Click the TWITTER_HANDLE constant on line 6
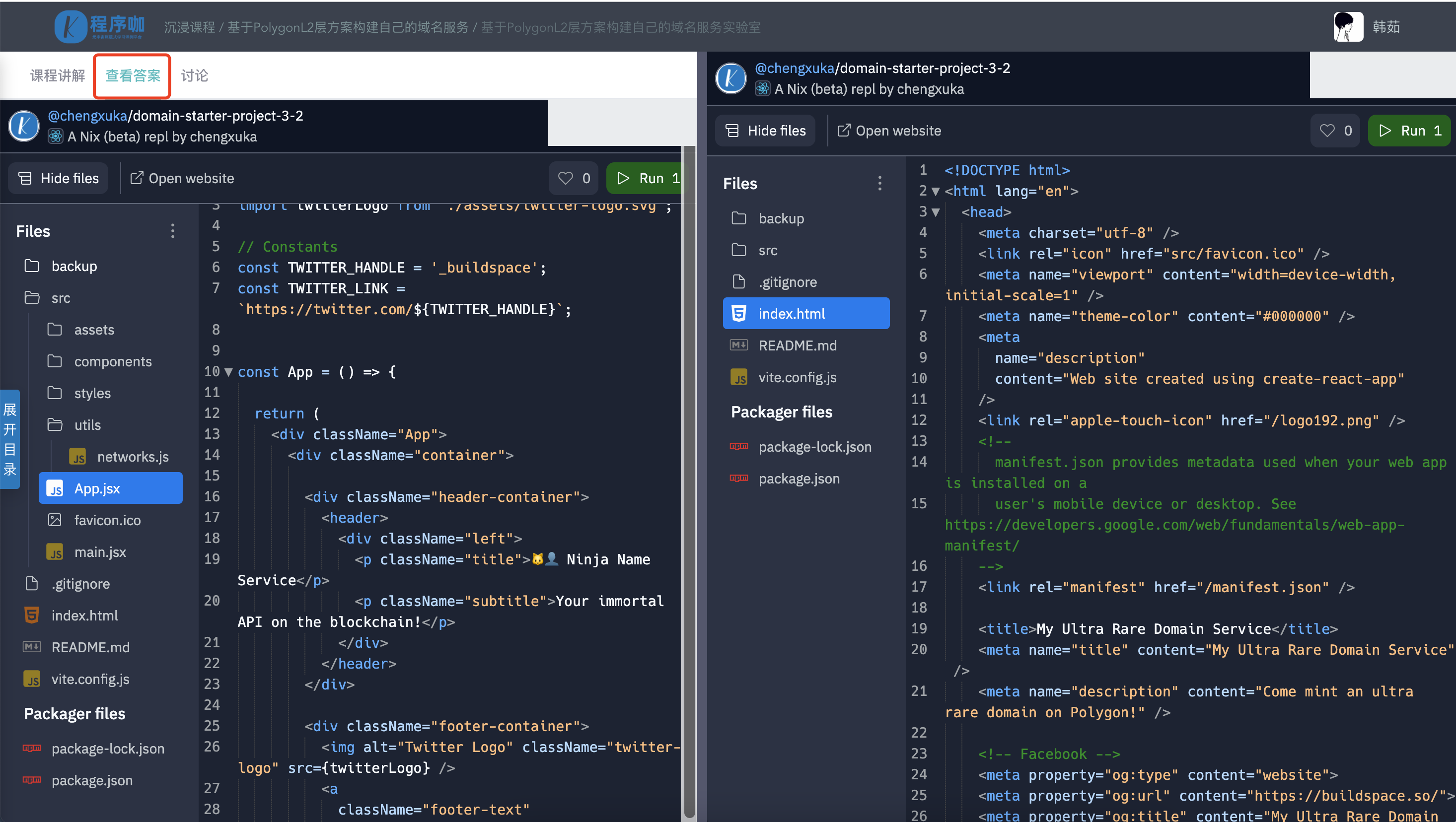Screen dimensions: 1456x822 click(346, 268)
